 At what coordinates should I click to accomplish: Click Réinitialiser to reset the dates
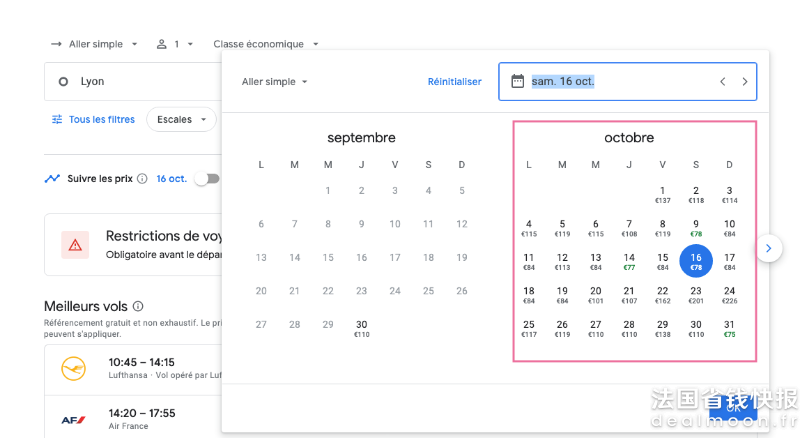(455, 82)
